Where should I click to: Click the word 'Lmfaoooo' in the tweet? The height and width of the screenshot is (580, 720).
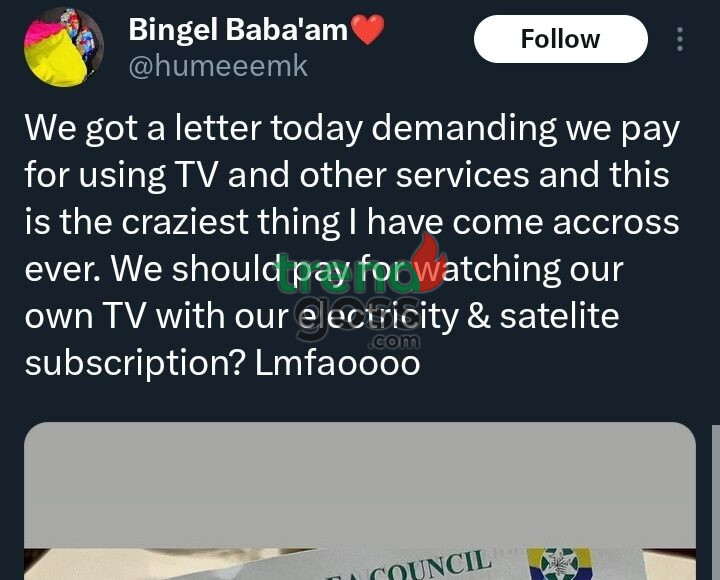(x=338, y=363)
